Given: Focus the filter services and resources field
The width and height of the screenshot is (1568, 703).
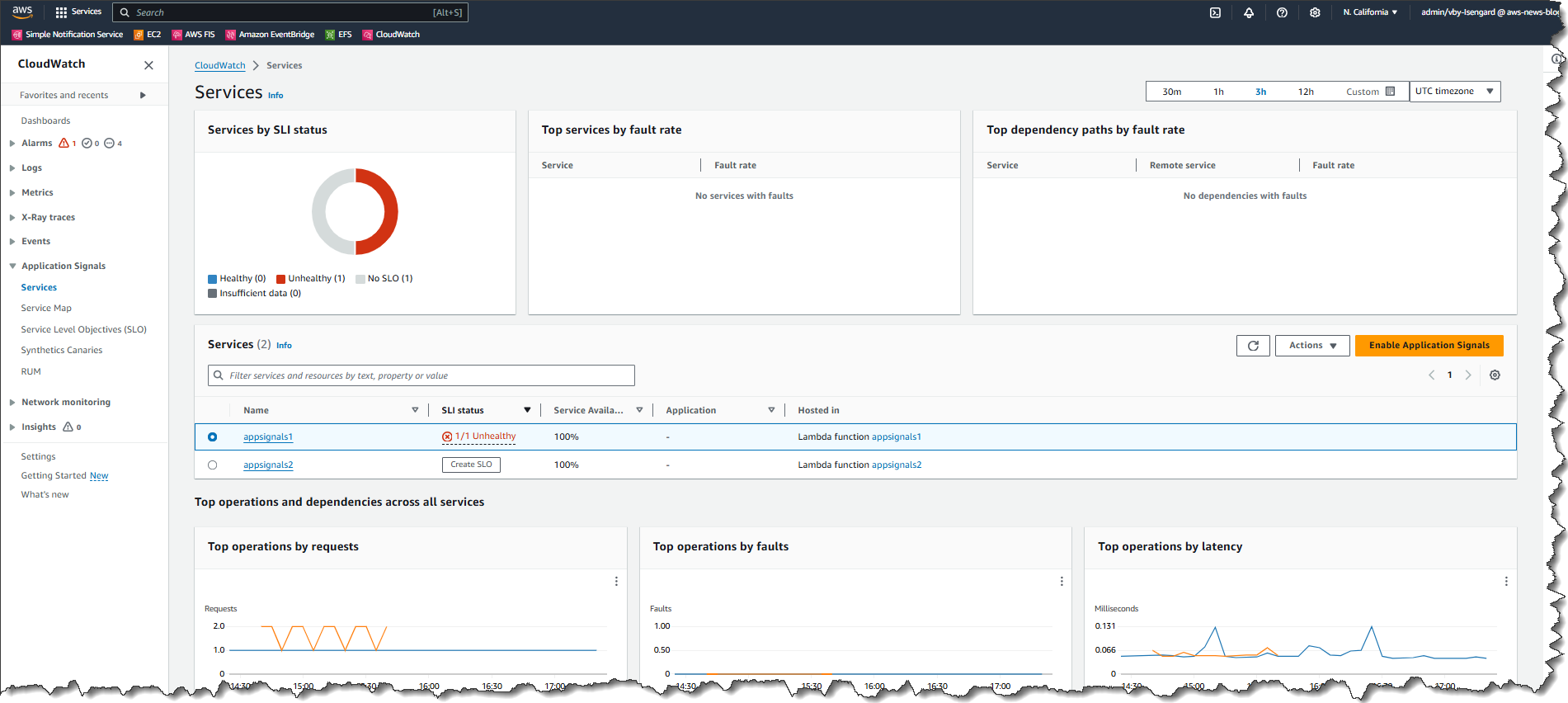Looking at the screenshot, I should click(x=421, y=376).
